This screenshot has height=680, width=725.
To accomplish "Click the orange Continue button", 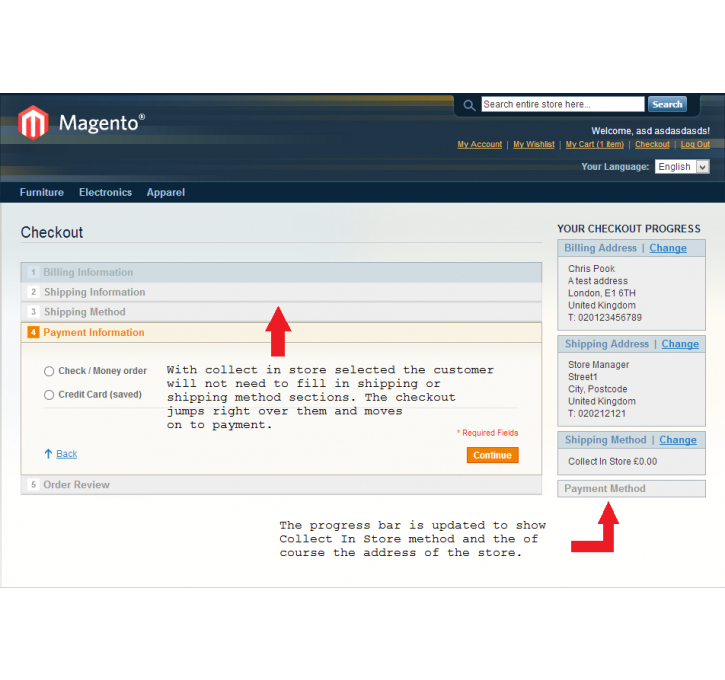I will pos(492,455).
